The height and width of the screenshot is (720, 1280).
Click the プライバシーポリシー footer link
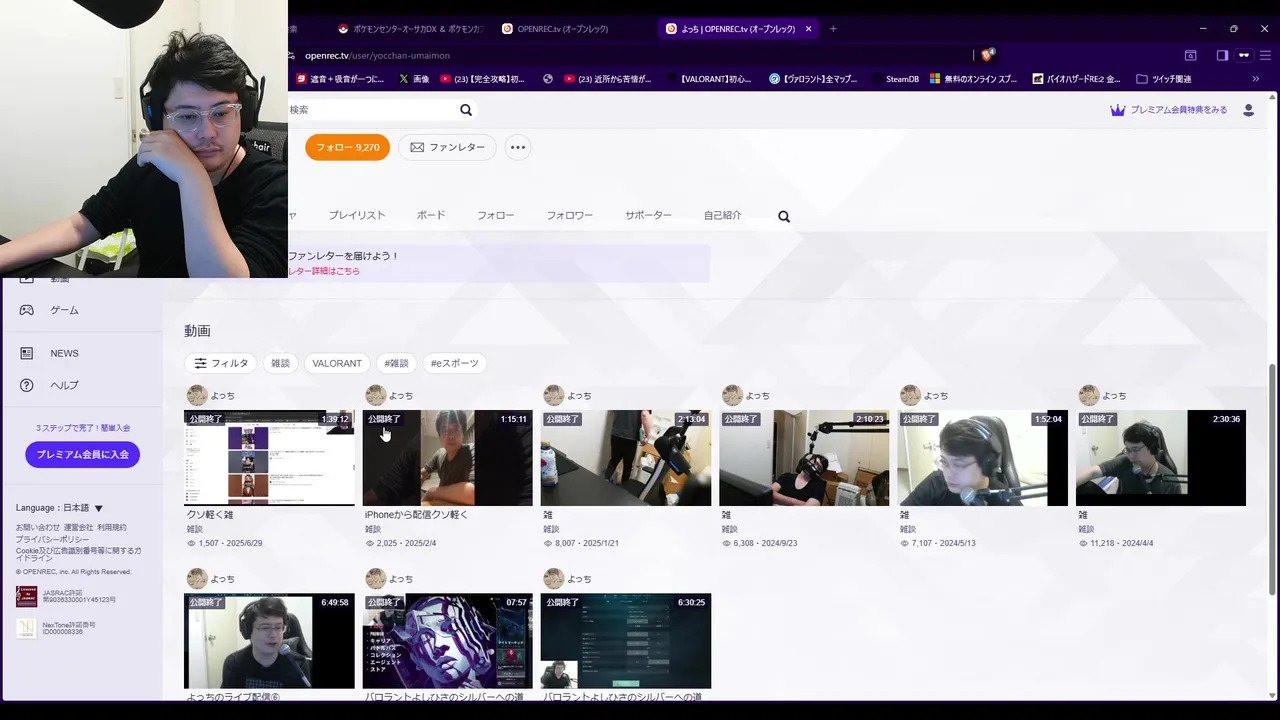tap(52, 539)
